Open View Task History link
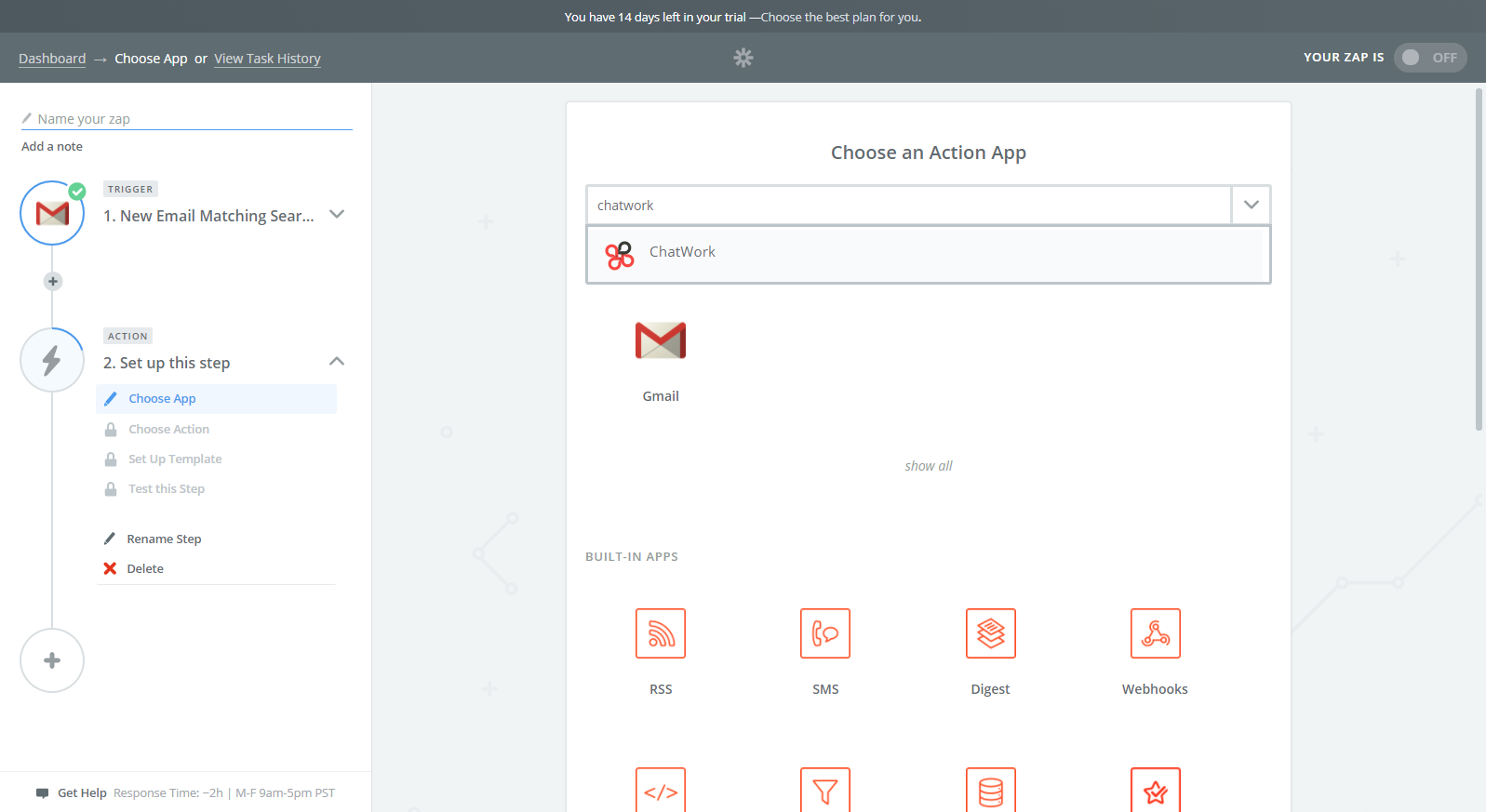This screenshot has width=1486, height=812. click(x=267, y=59)
